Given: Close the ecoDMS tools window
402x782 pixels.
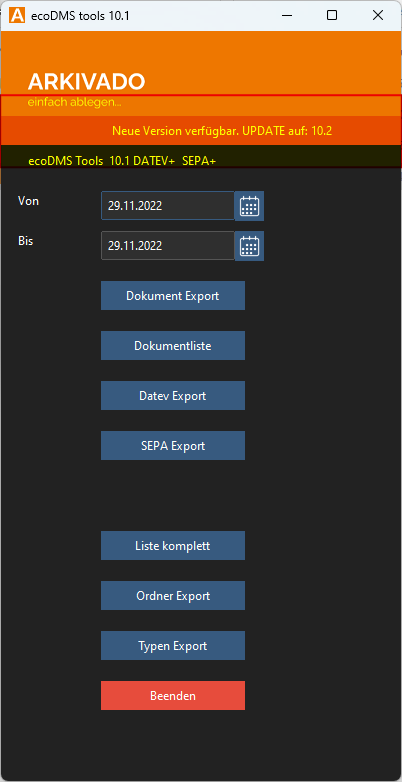Looking at the screenshot, I should [x=378, y=15].
